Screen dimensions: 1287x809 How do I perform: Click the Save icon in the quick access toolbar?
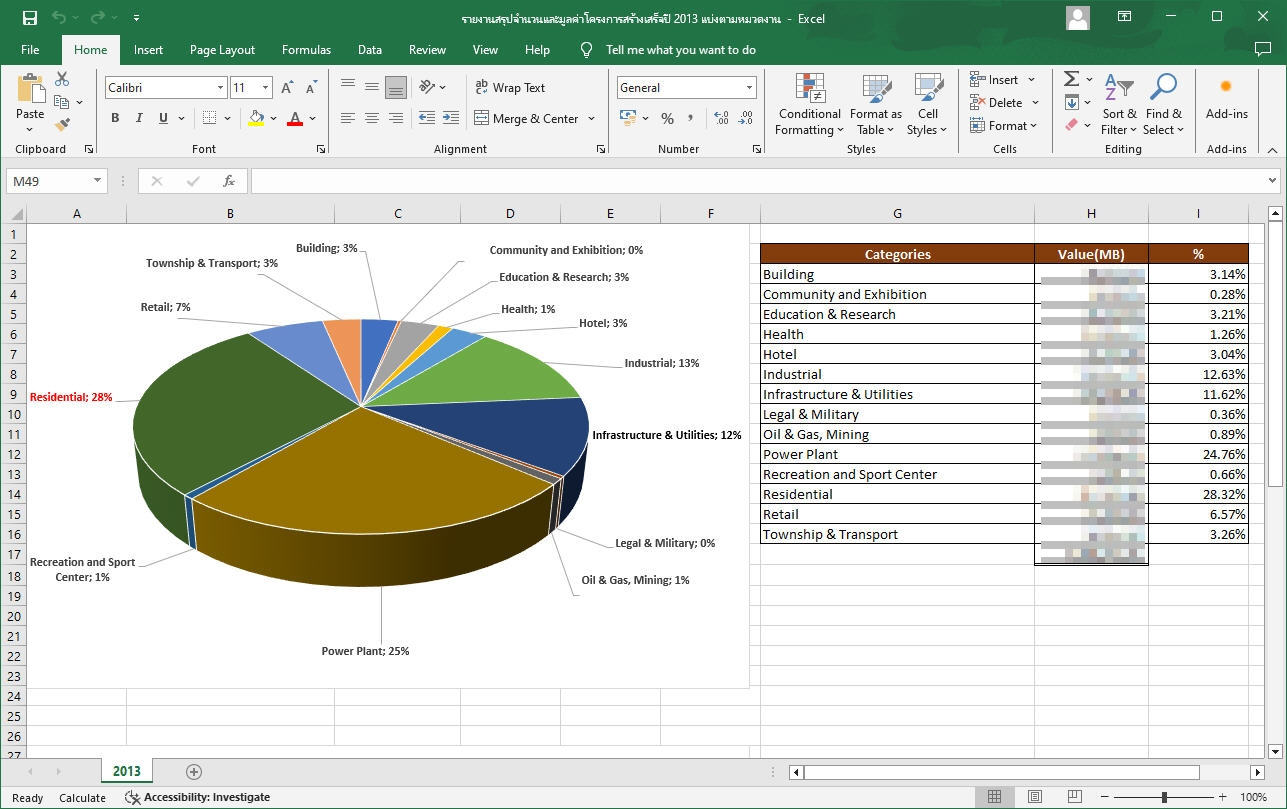(x=30, y=18)
